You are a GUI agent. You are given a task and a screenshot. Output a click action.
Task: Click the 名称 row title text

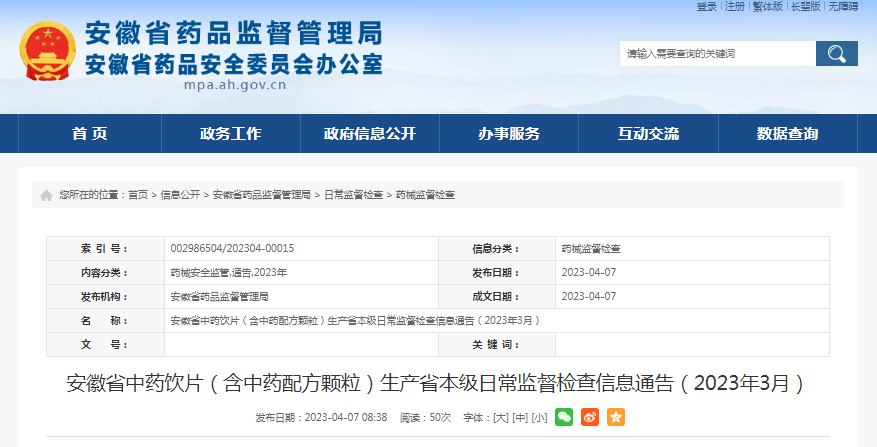click(356, 321)
